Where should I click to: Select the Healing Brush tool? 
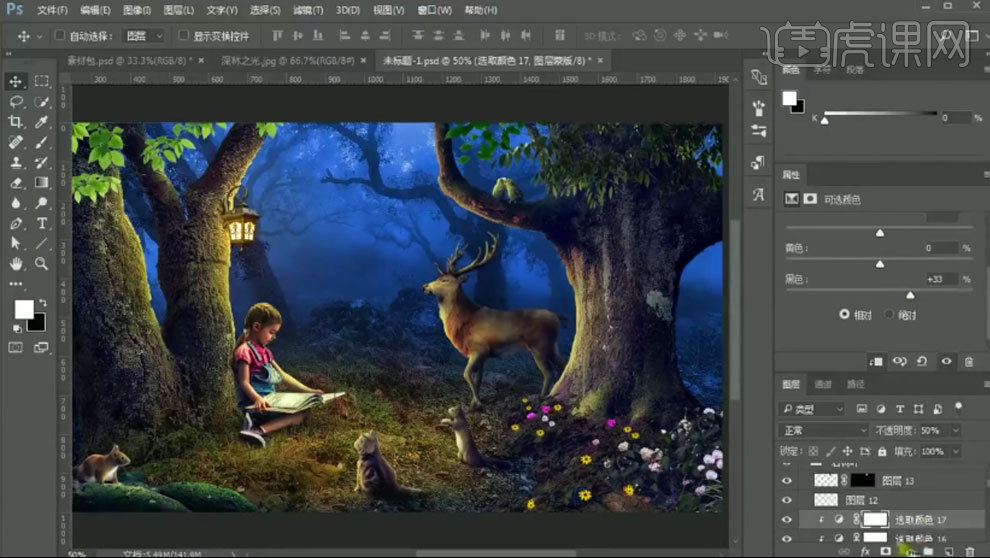tap(16, 142)
